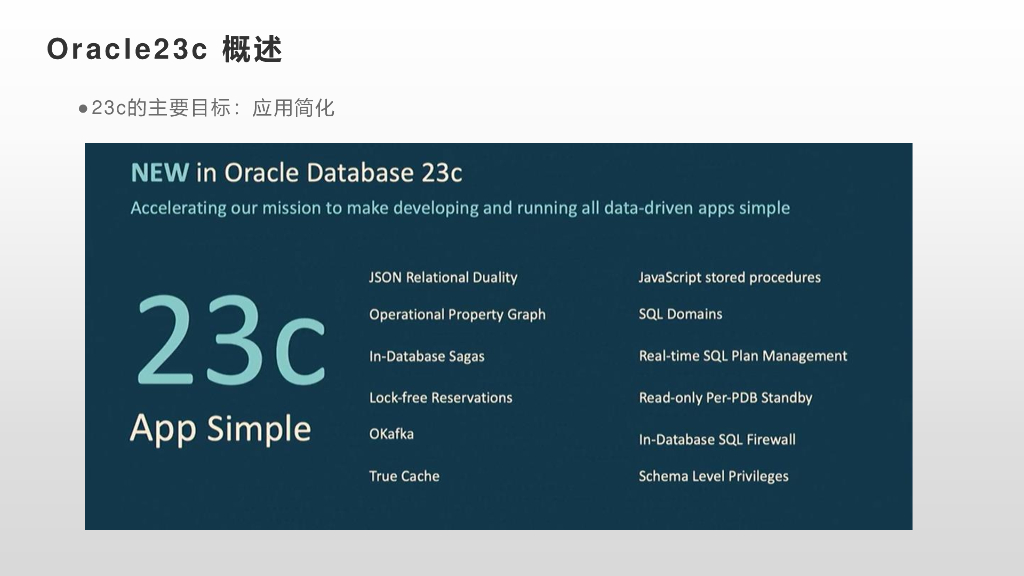Click 'JavaScript stored procedures' item
This screenshot has width=1024, height=576.
coord(729,277)
